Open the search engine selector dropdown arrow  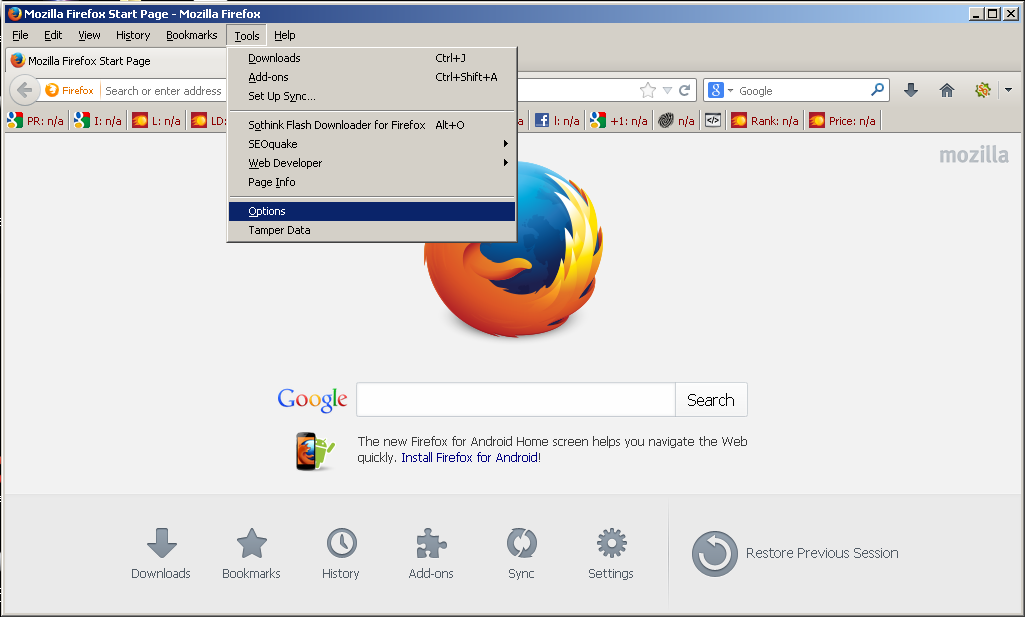pyautogui.click(x=730, y=91)
